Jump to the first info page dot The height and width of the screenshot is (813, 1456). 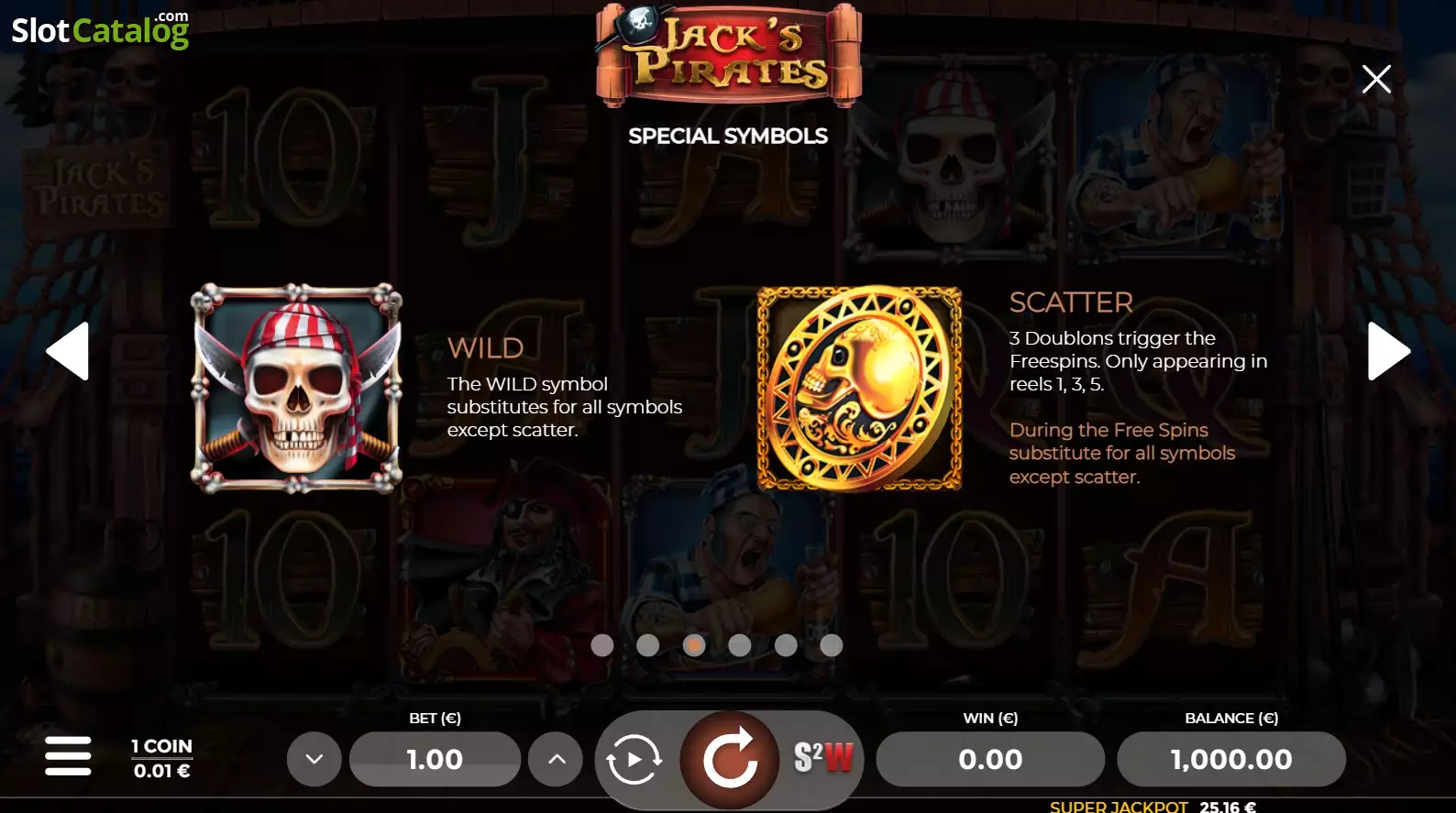pos(602,645)
